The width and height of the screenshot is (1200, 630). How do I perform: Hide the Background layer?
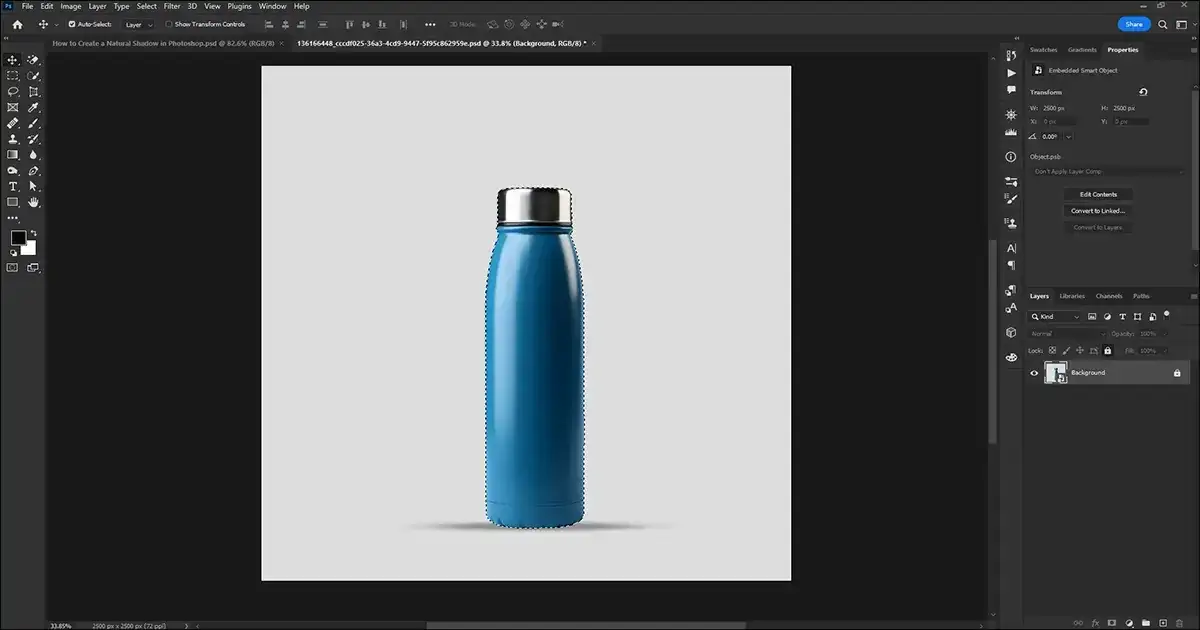coord(1034,372)
